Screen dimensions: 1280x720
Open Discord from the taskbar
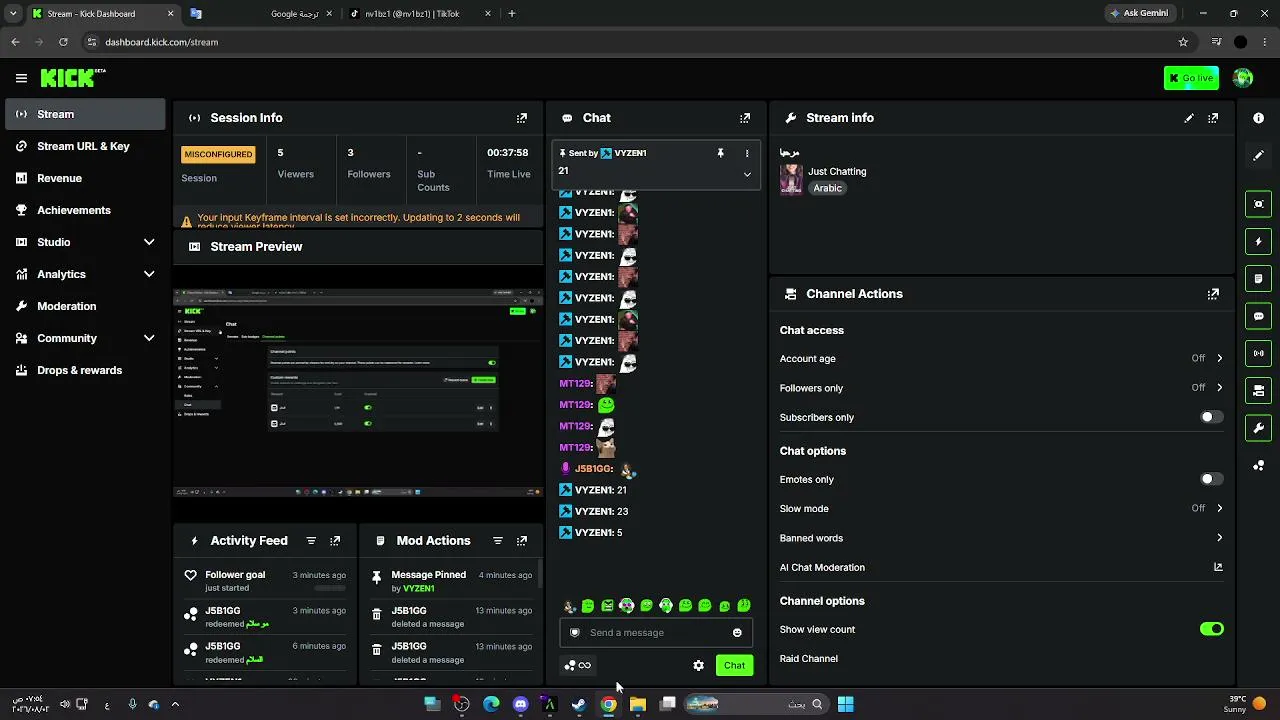point(520,704)
